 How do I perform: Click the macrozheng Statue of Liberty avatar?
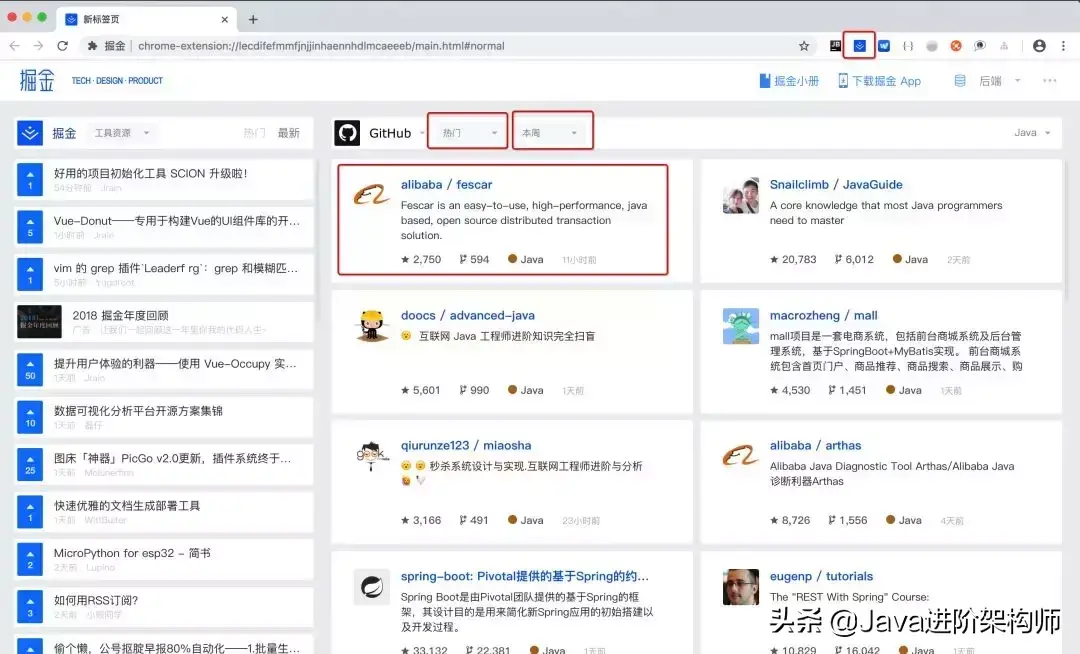tap(740, 326)
